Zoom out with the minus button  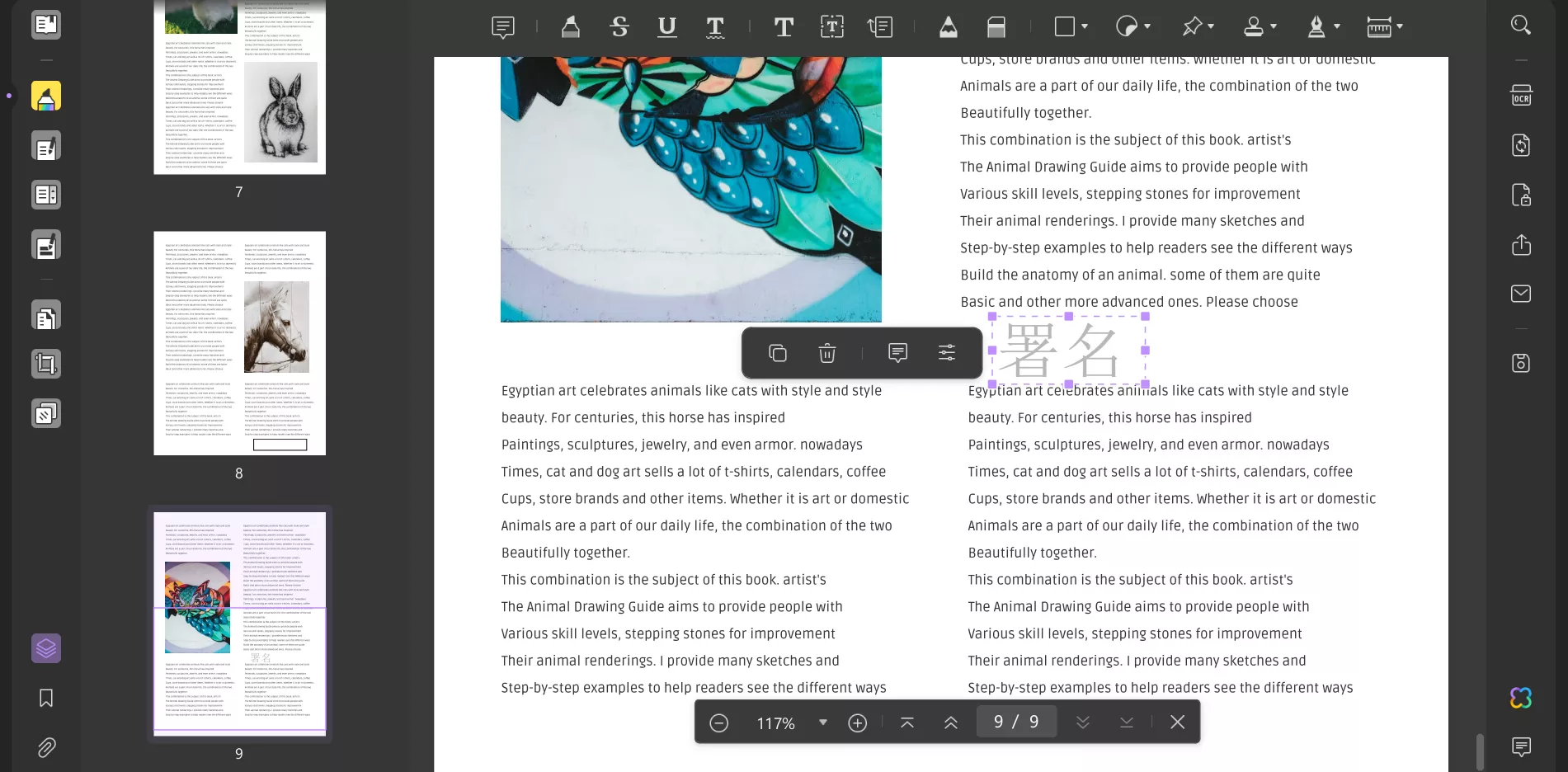[719, 723]
